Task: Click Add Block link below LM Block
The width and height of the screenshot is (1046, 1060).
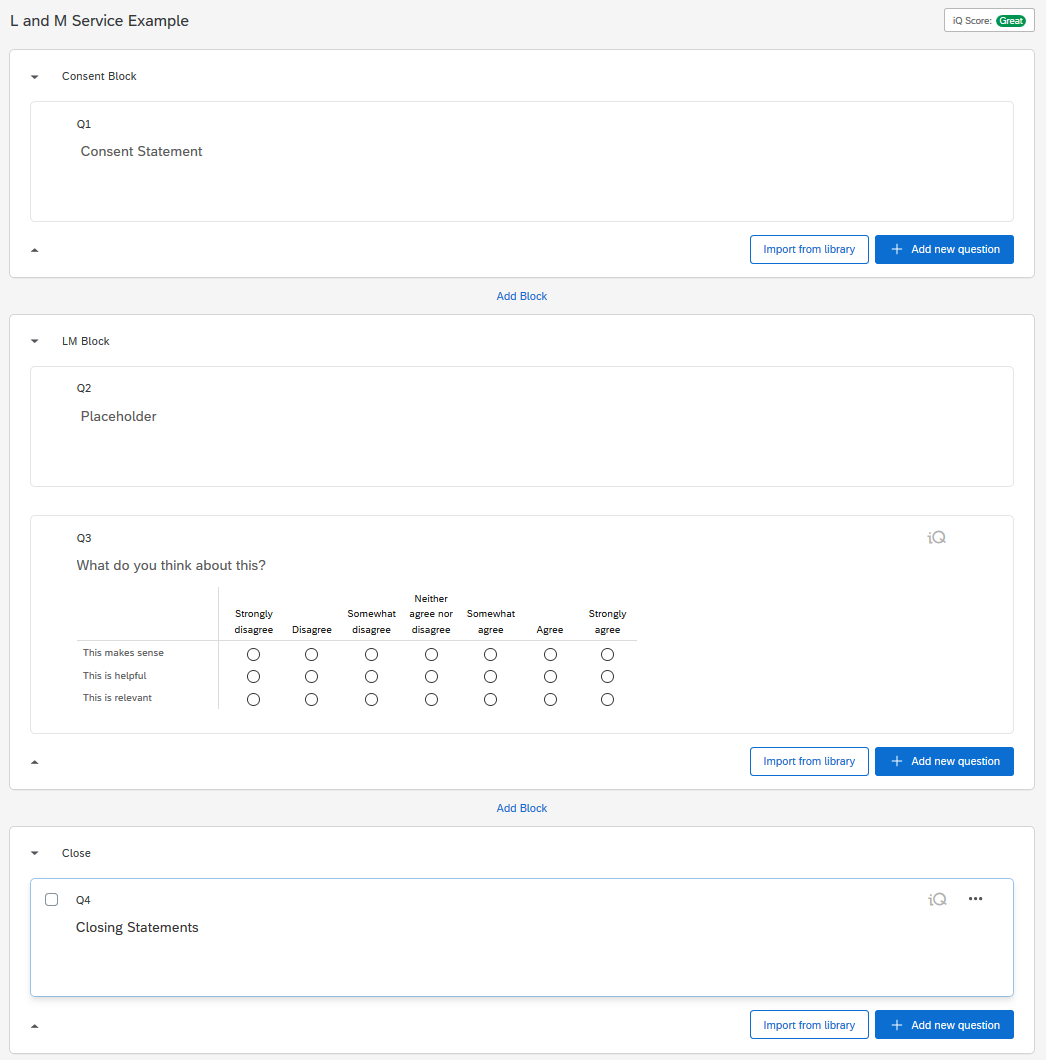Action: point(522,808)
